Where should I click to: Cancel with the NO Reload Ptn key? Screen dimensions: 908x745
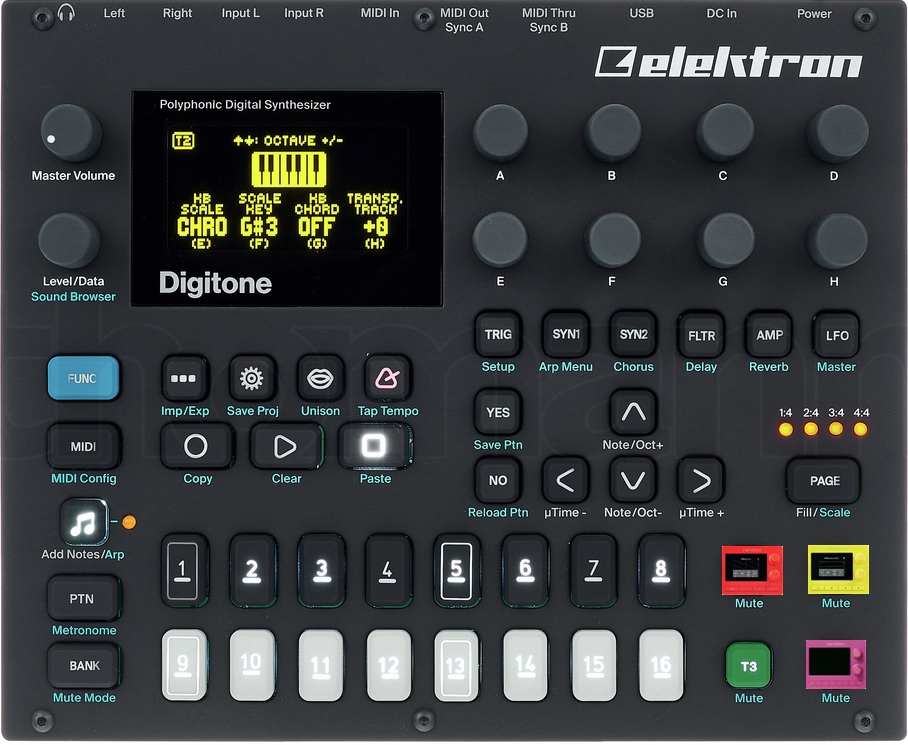(498, 480)
